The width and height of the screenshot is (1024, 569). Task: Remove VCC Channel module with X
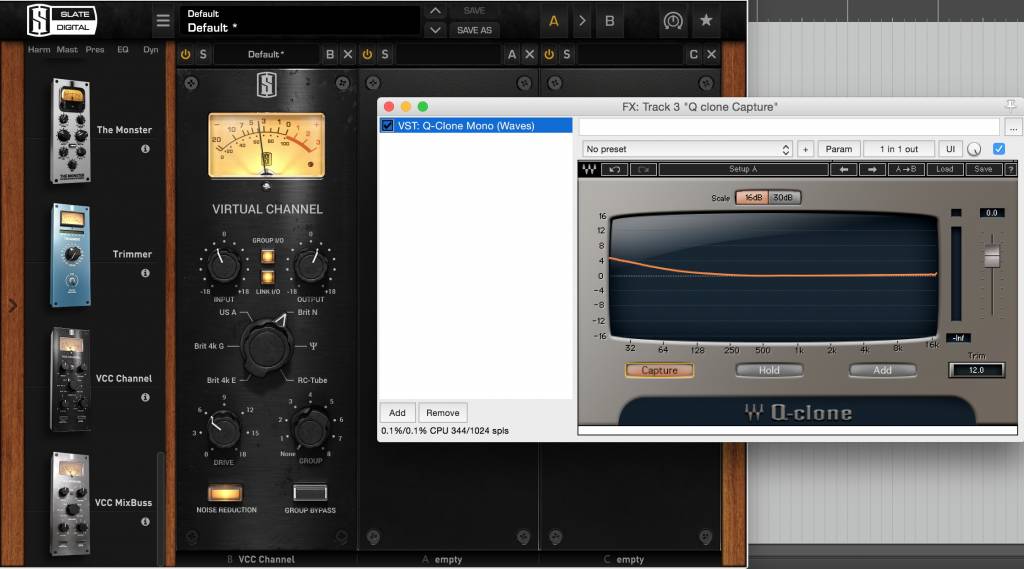pyautogui.click(x=347, y=54)
